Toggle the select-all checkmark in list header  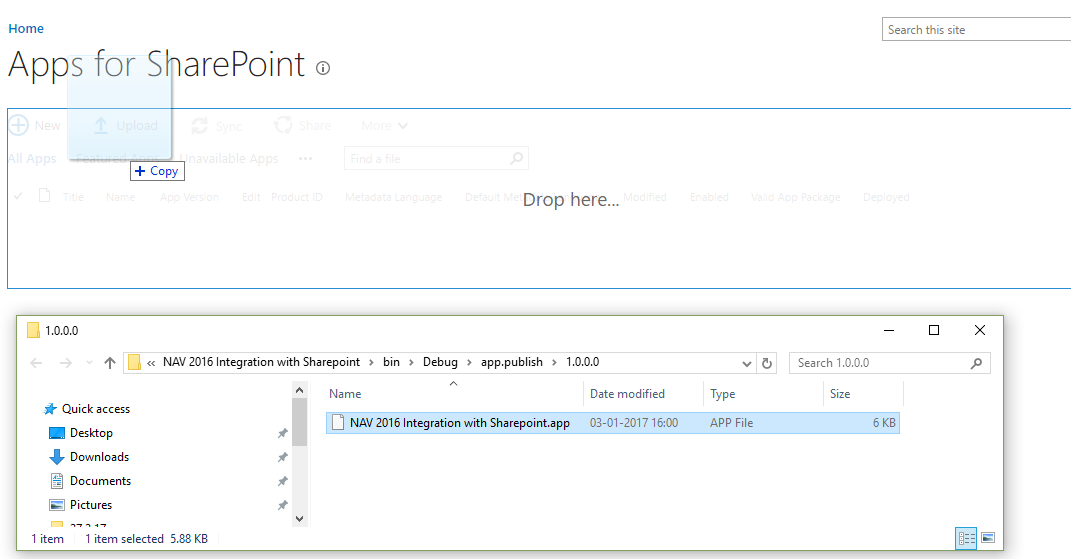[x=18, y=196]
